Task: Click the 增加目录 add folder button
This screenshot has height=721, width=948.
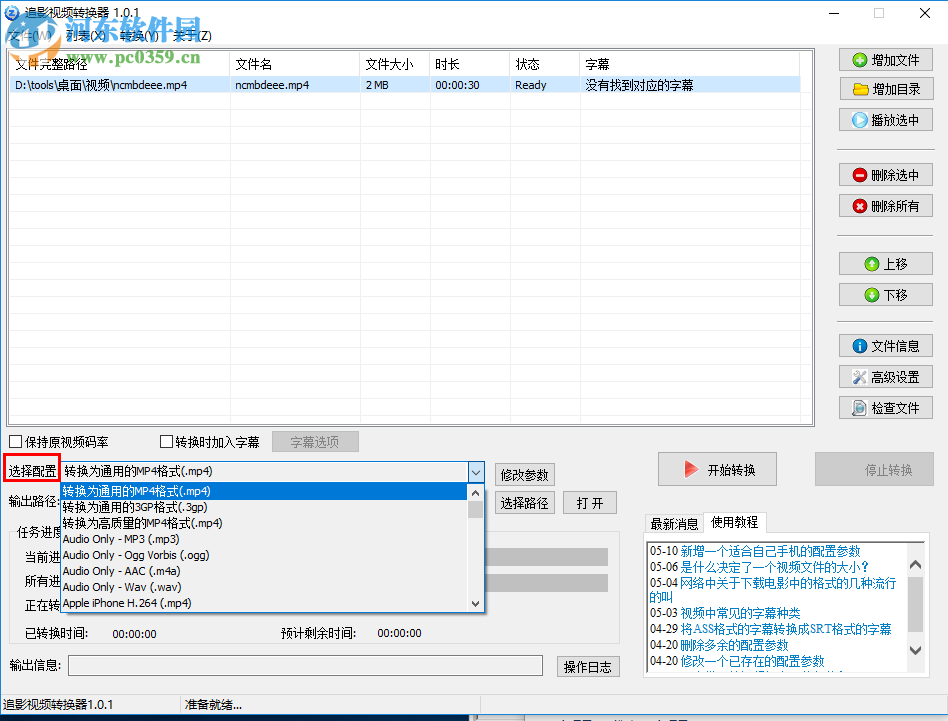Action: pyautogui.click(x=886, y=89)
